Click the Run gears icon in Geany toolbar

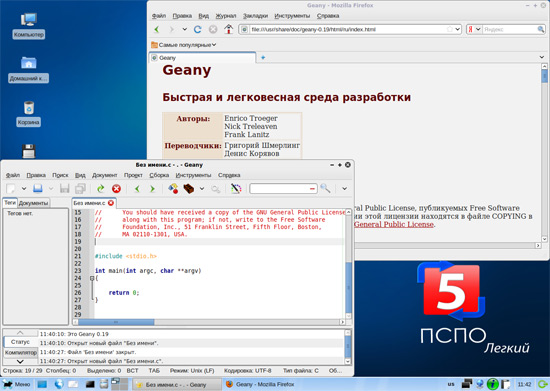pos(216,189)
